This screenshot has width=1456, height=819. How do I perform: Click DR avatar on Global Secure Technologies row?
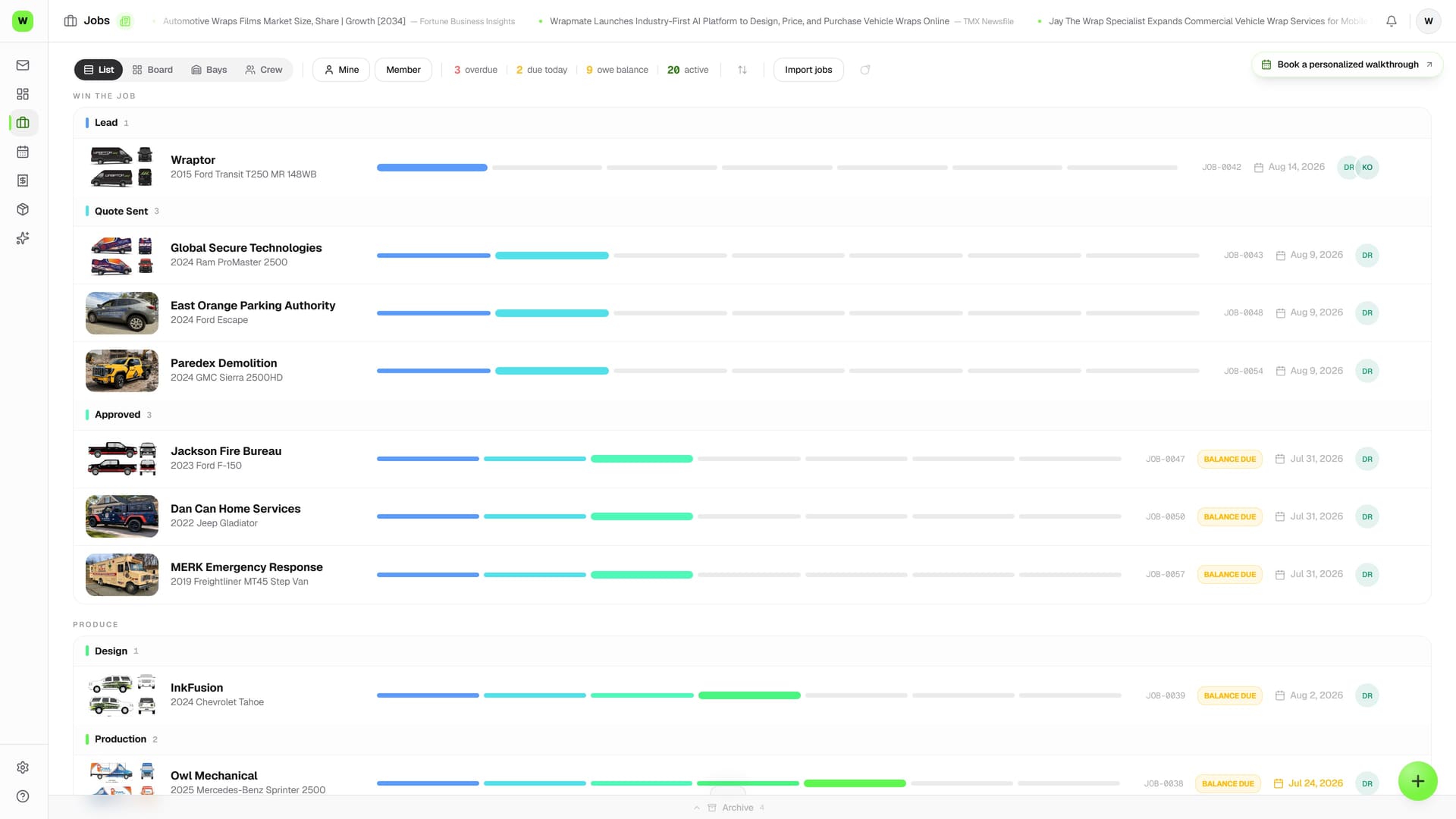(1367, 256)
